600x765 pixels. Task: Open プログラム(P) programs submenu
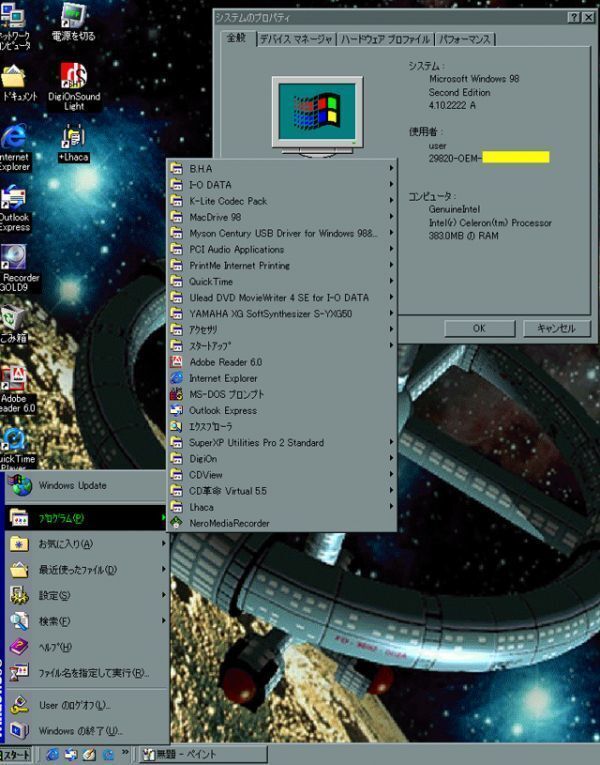(x=86, y=518)
